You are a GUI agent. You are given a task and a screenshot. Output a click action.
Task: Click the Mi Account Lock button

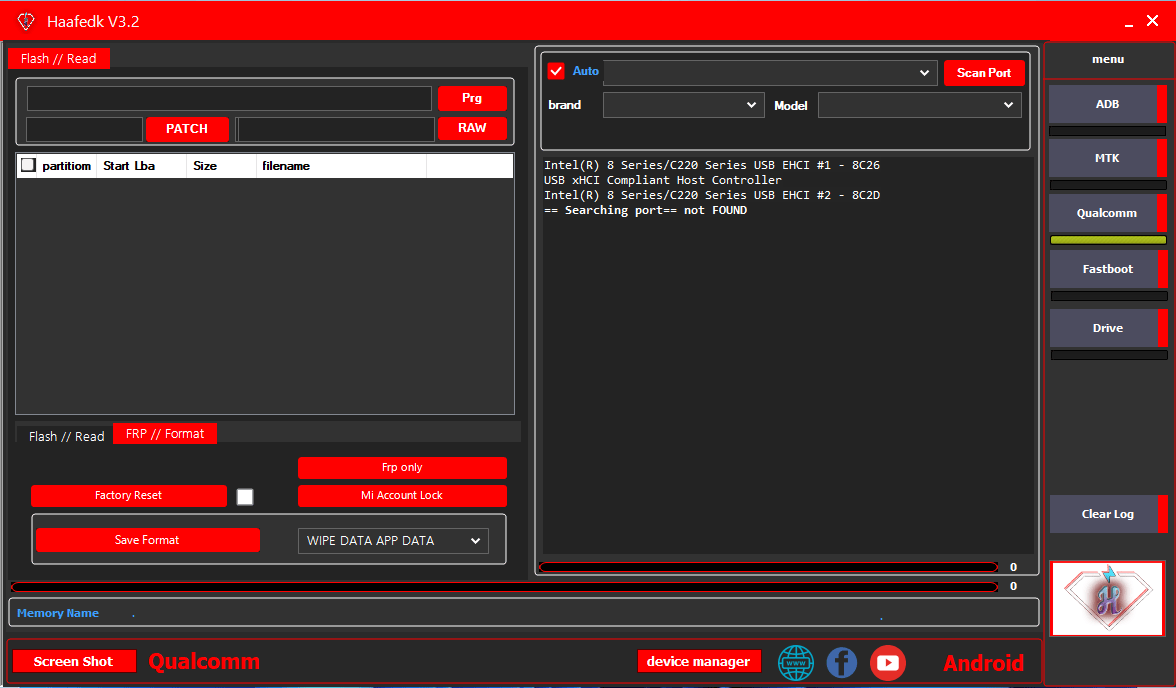click(402, 495)
